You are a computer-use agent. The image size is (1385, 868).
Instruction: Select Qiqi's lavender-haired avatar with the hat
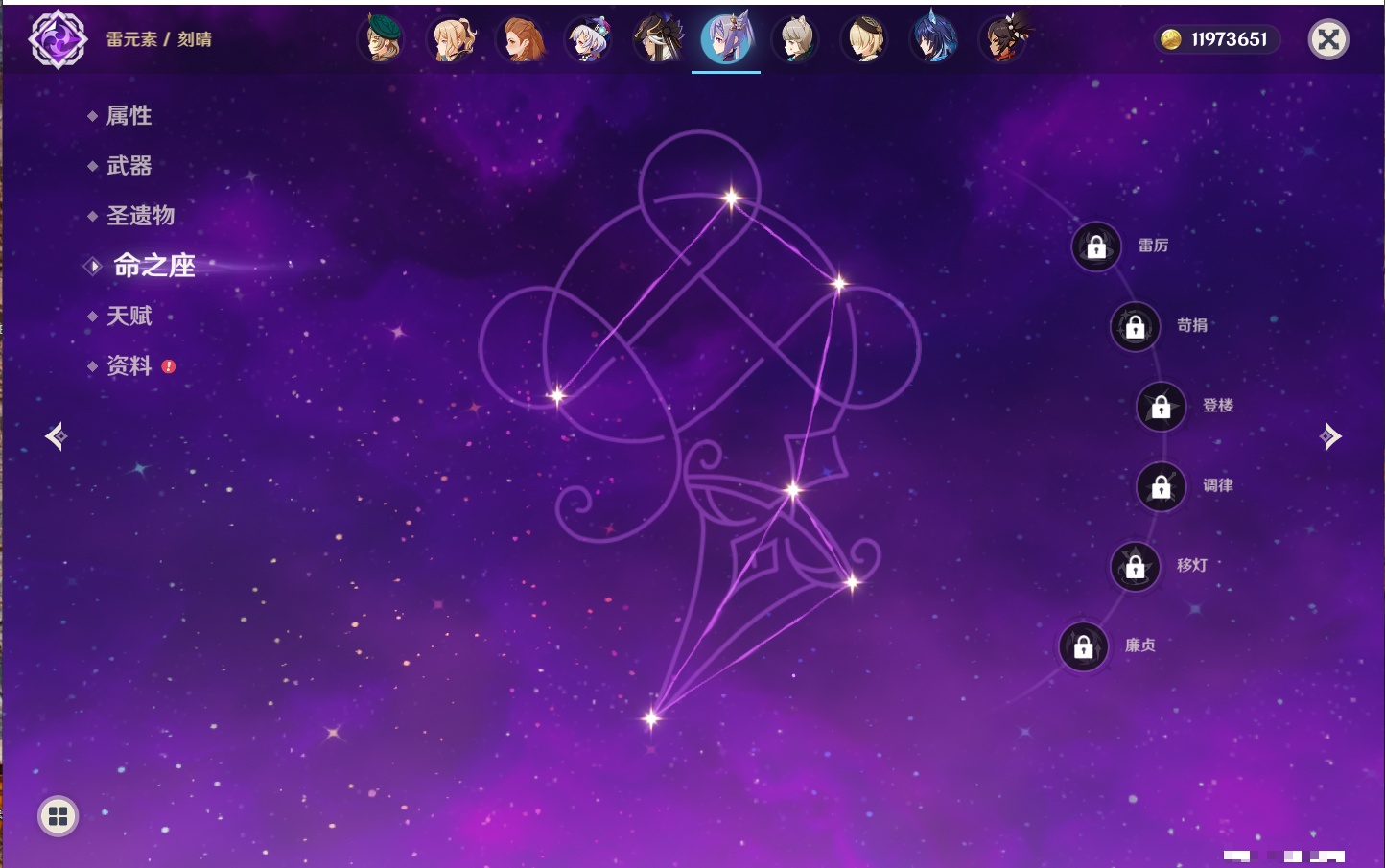tap(589, 39)
